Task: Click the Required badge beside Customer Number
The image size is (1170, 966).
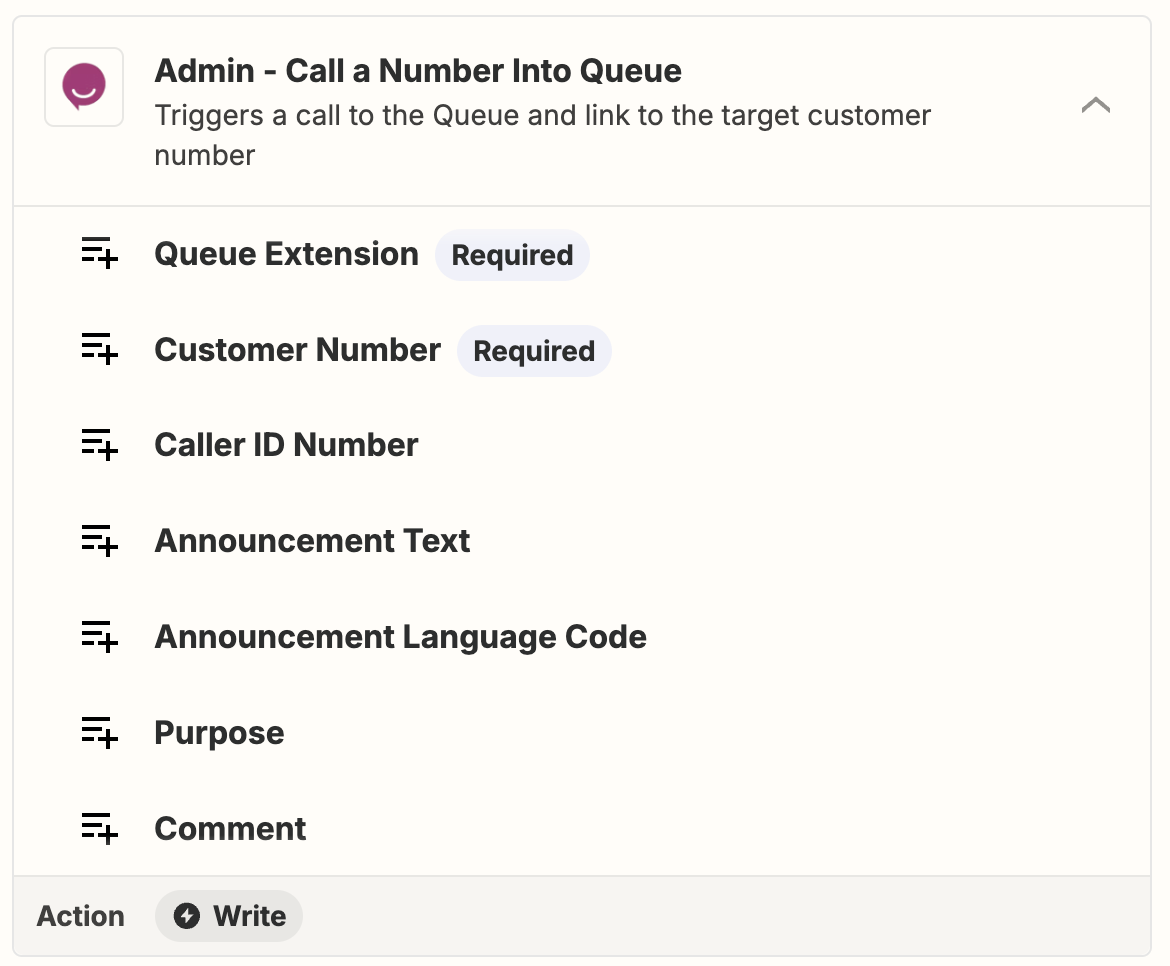Action: click(x=534, y=351)
